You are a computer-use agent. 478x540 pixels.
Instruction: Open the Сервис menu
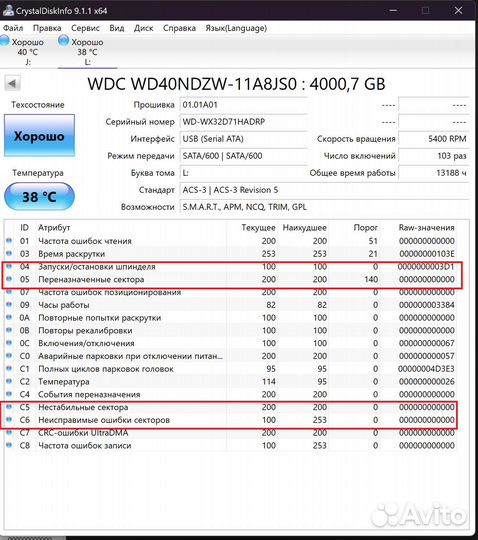[x=85, y=28]
